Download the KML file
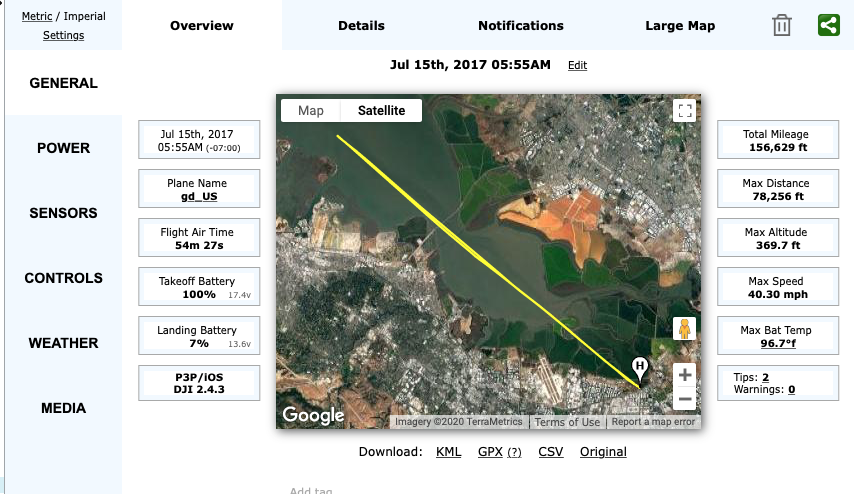 (448, 452)
